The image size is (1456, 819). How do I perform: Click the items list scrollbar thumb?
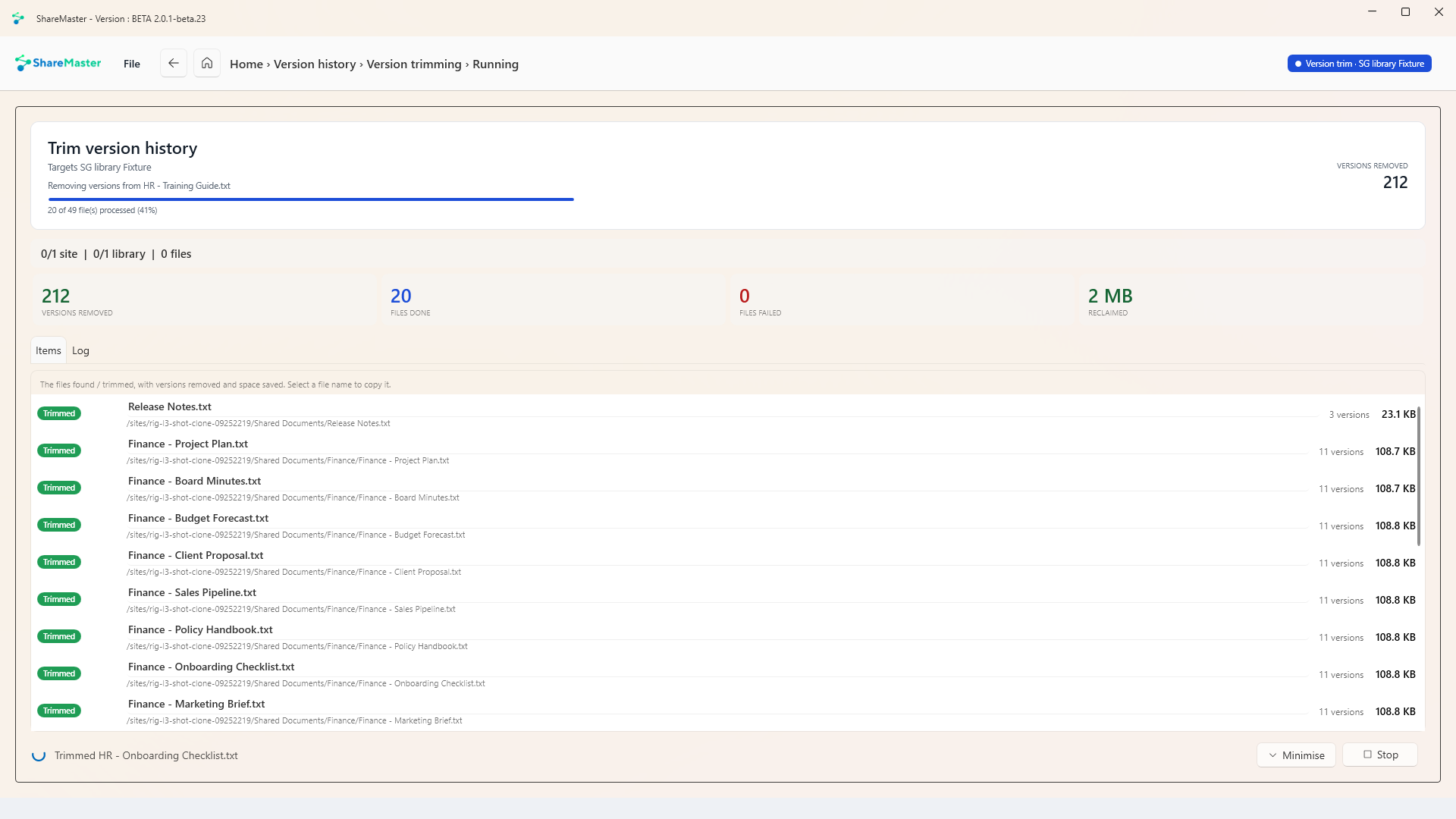pyautogui.click(x=1418, y=475)
